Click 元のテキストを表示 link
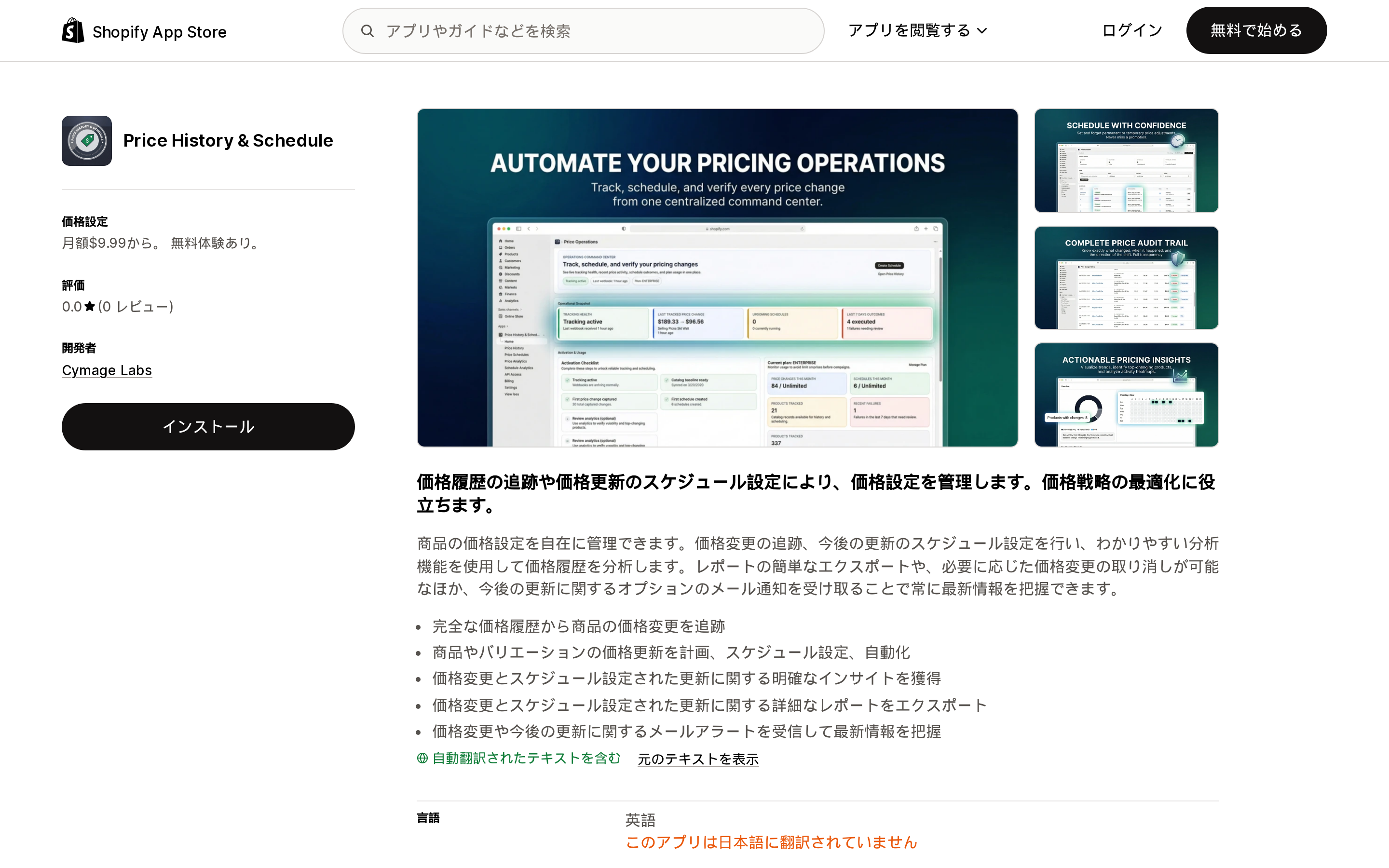The image size is (1389, 868). 698,759
